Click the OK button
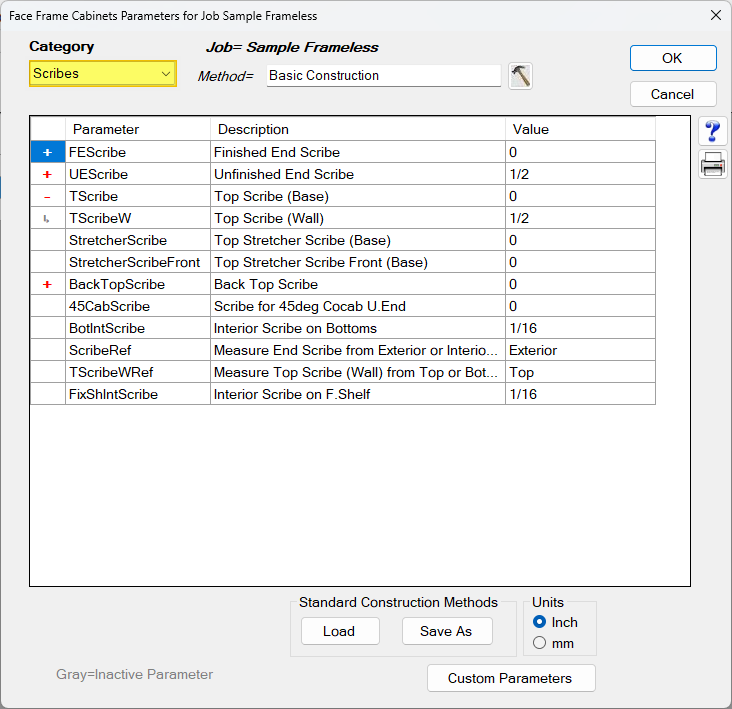Viewport: 732px width, 709px height. (x=673, y=58)
